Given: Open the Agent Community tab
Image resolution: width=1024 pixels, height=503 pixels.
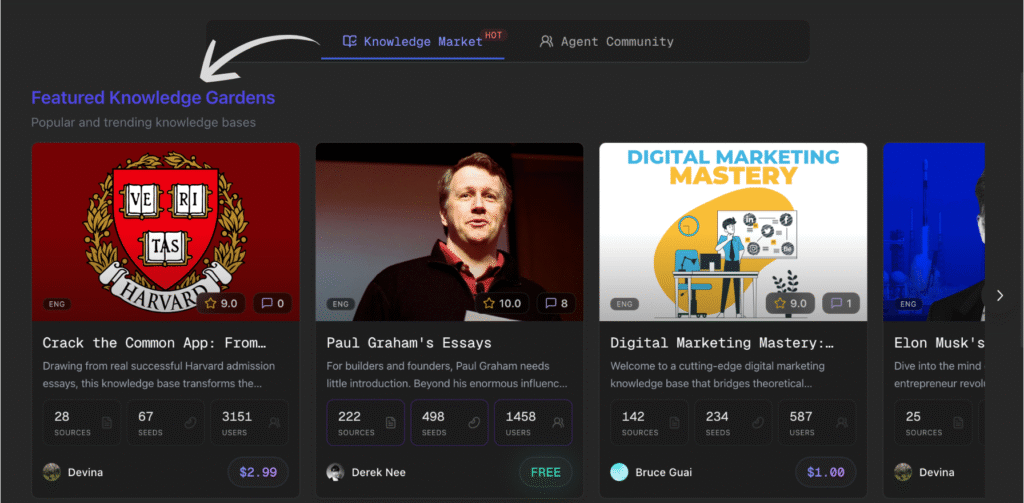Looking at the screenshot, I should tap(607, 42).
